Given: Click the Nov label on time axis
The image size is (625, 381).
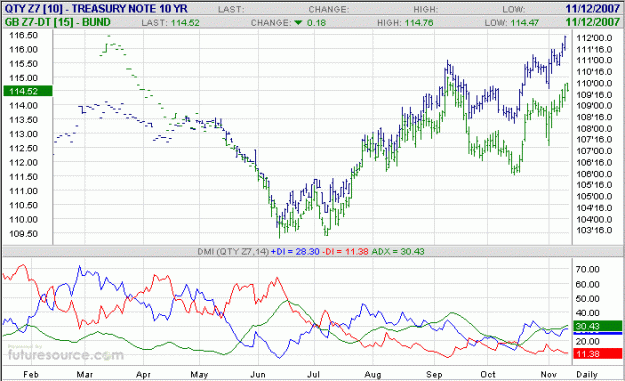Looking at the screenshot, I should click(x=548, y=374).
